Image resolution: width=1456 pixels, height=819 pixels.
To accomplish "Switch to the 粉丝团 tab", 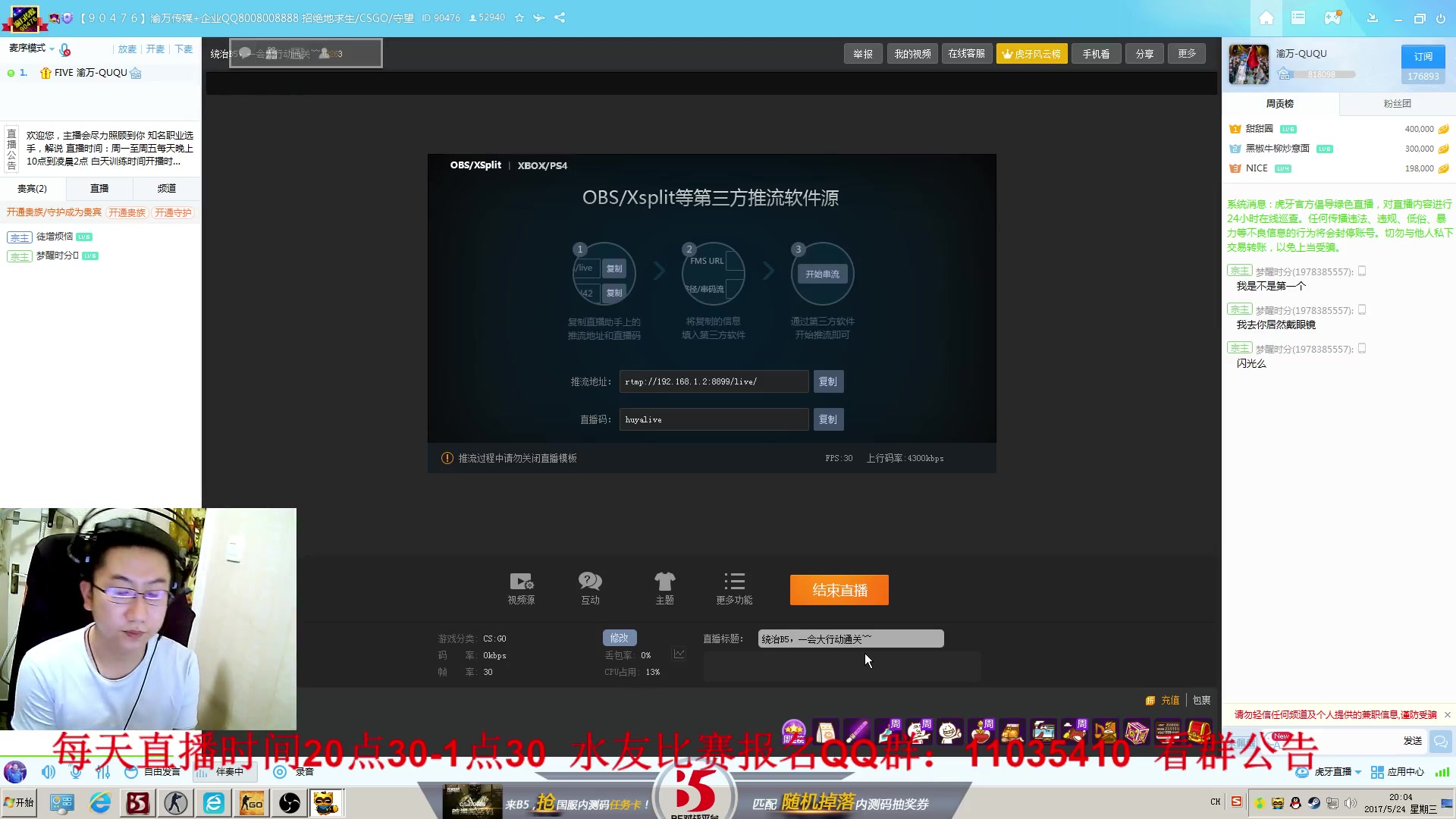I will point(1397,104).
